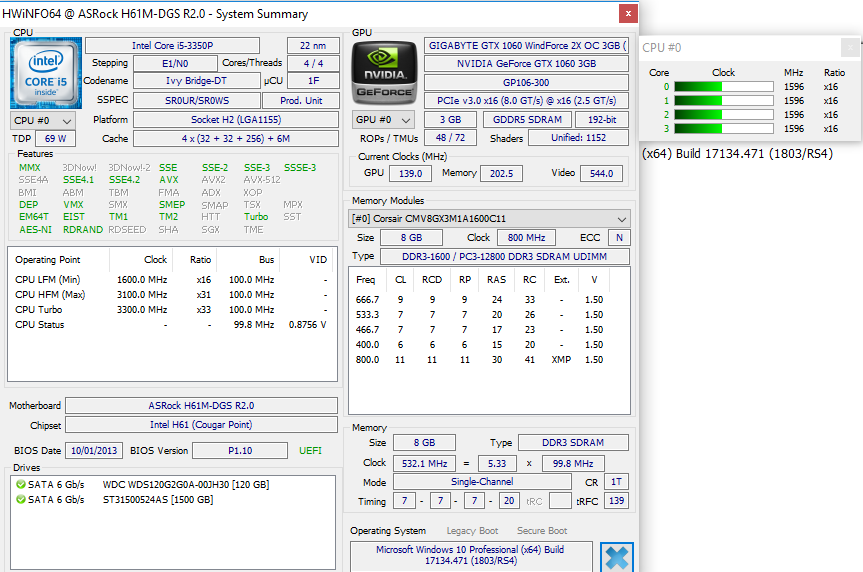
Task: Click the 192-bit bus width field
Action: 602,119
